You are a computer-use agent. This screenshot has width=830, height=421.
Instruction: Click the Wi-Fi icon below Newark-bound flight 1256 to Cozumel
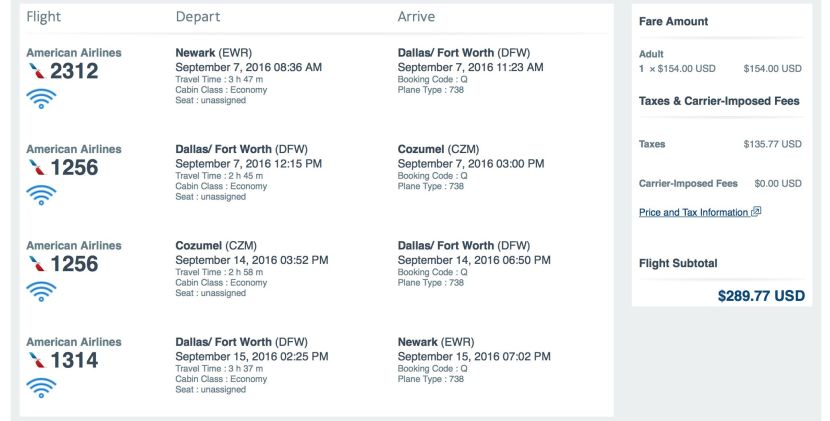(x=41, y=195)
